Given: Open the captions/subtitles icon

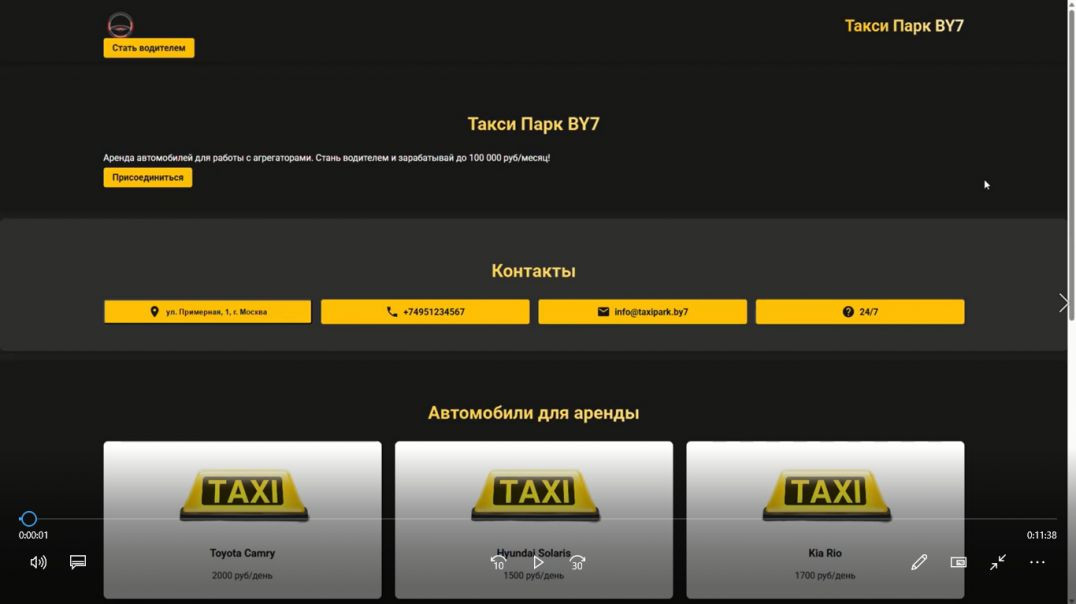Looking at the screenshot, I should [x=78, y=562].
